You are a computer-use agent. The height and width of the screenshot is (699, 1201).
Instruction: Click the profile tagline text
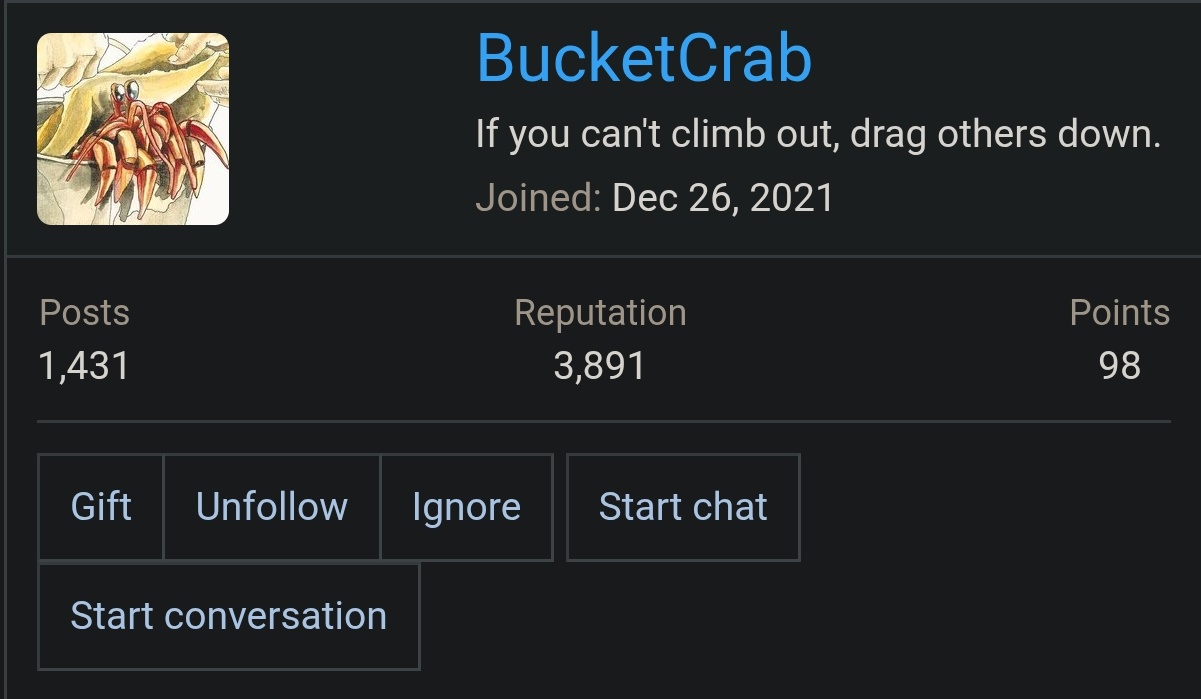pos(820,132)
